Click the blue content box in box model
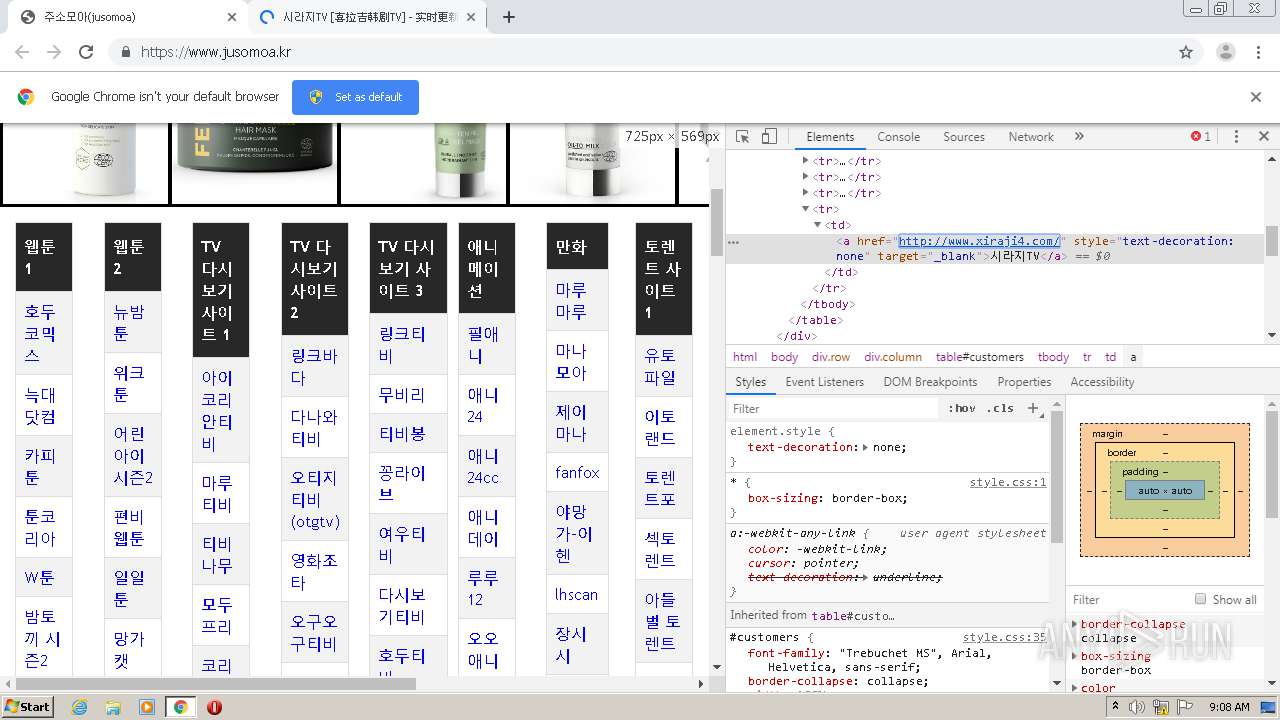This screenshot has height=720, width=1280. click(1165, 491)
